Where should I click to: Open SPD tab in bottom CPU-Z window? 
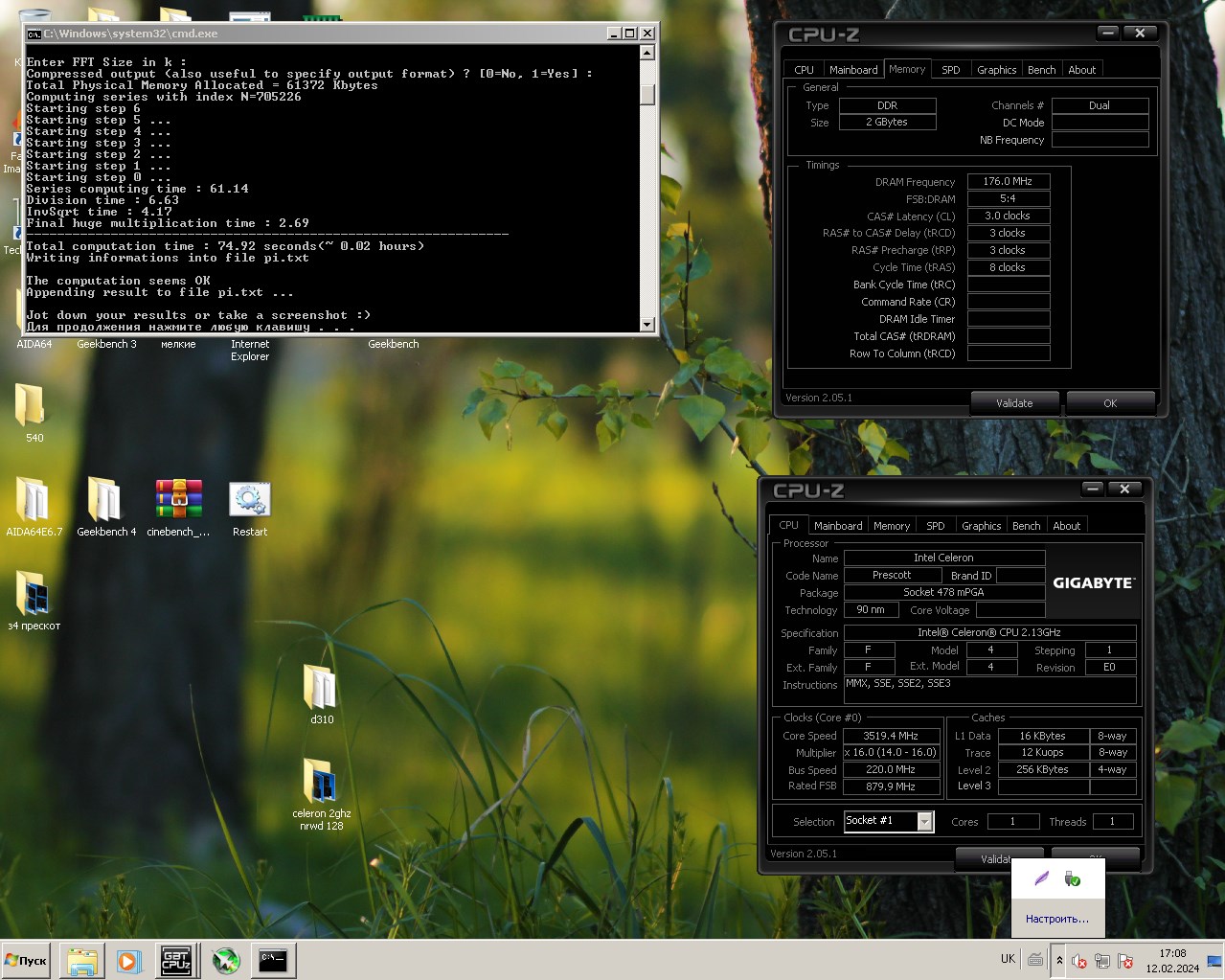click(x=936, y=526)
